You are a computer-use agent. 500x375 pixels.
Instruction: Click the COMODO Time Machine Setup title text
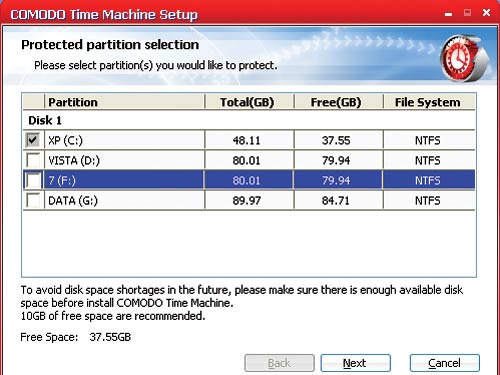(104, 15)
